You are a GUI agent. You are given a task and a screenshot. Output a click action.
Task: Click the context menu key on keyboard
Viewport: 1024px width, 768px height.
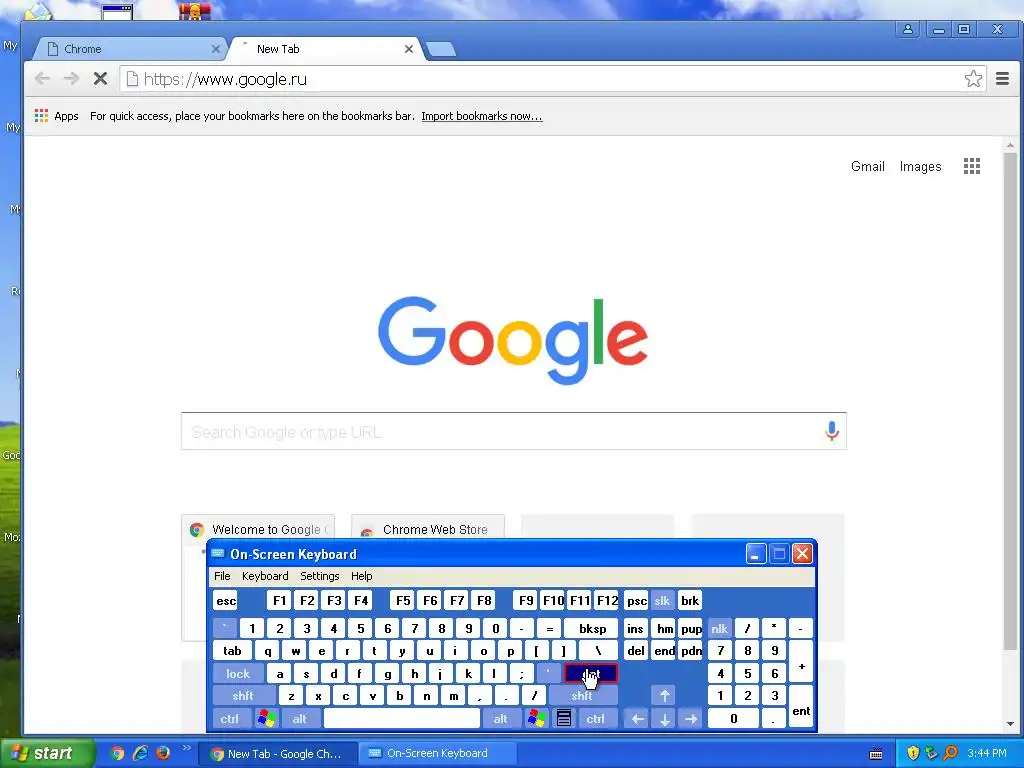(x=564, y=718)
